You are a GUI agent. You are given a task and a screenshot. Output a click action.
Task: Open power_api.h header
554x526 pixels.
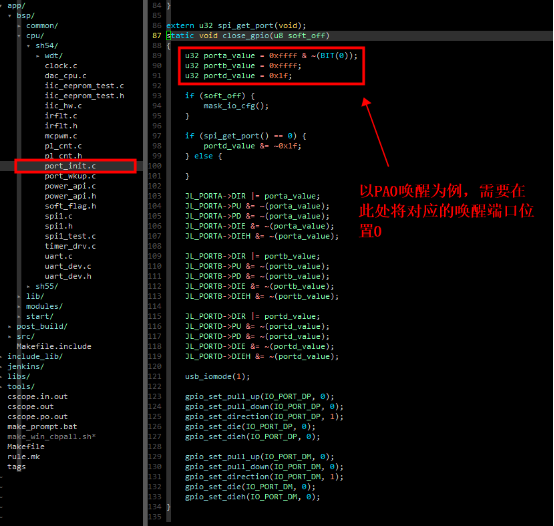[70, 196]
